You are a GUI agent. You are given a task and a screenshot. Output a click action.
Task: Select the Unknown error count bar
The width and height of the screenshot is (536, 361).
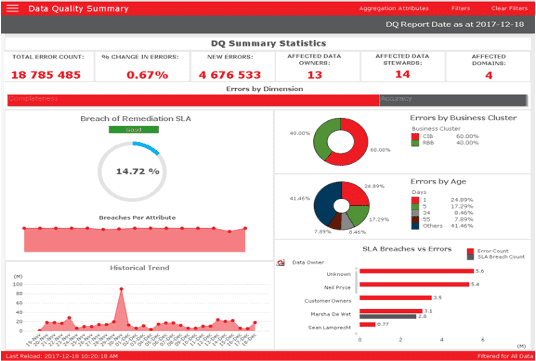click(417, 271)
